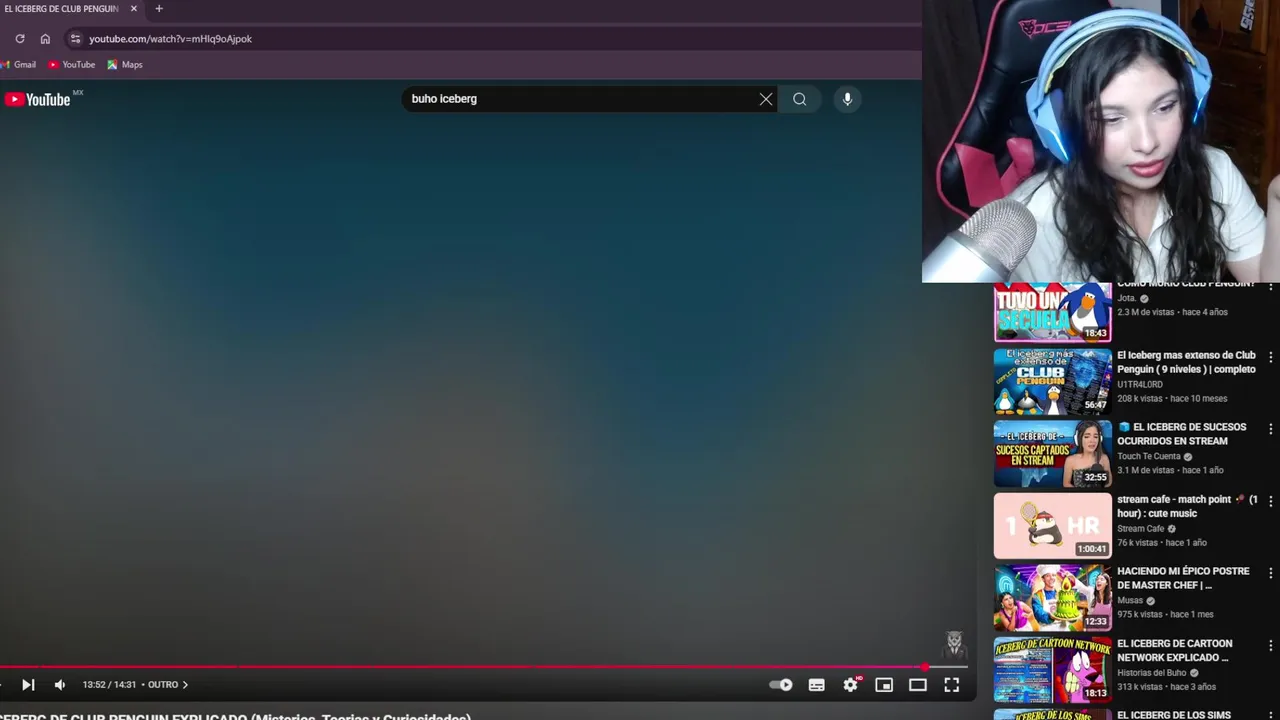The height and width of the screenshot is (720, 1280).
Task: Open the YouTube bookmark
Action: point(71,65)
